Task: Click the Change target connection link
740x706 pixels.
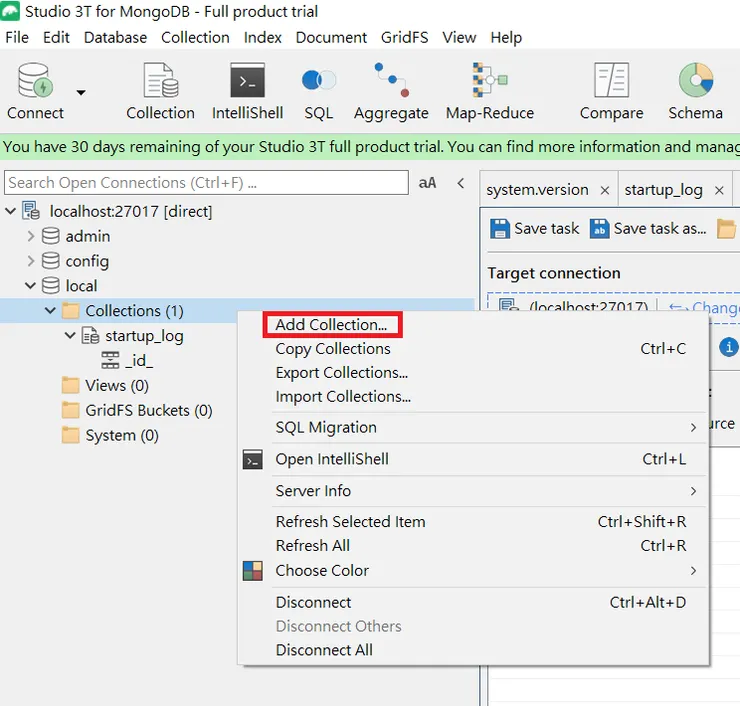Action: point(704,308)
